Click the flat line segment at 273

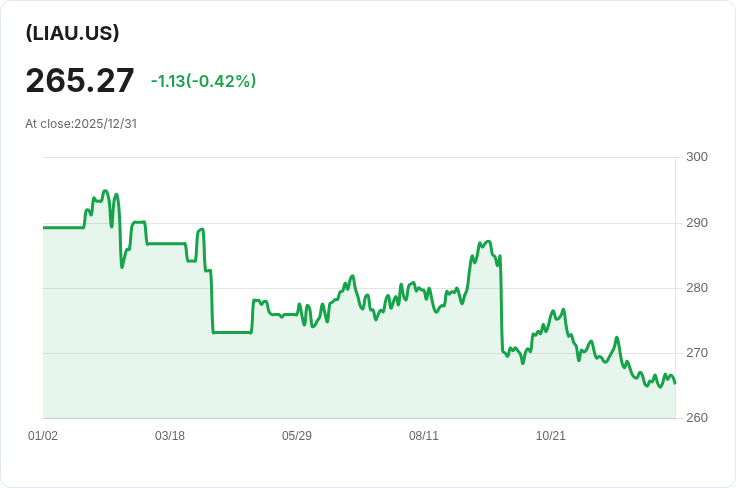(232, 332)
